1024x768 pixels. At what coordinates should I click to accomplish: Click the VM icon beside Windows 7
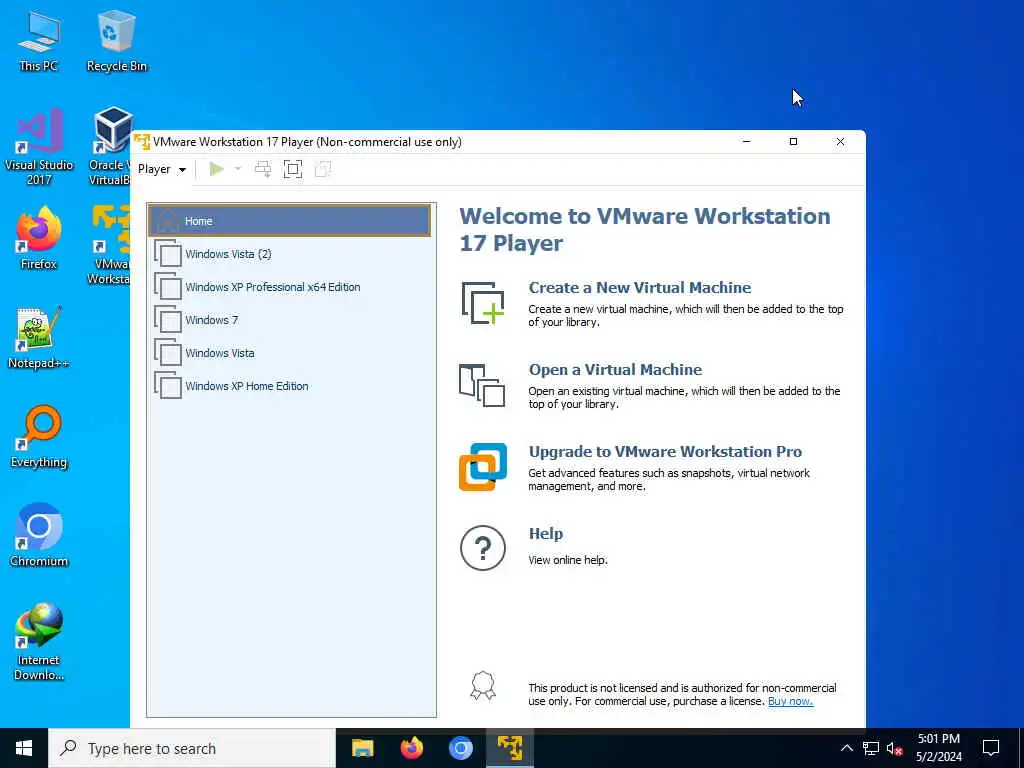click(168, 320)
